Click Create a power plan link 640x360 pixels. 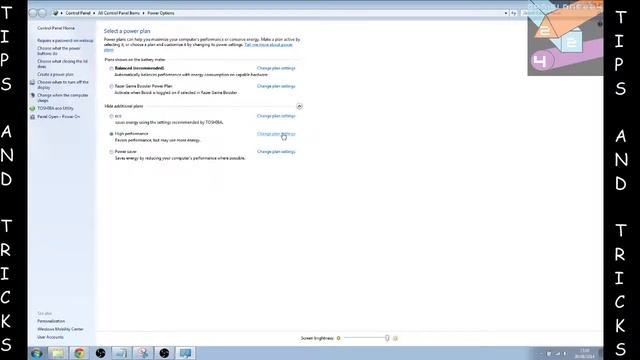[56, 75]
